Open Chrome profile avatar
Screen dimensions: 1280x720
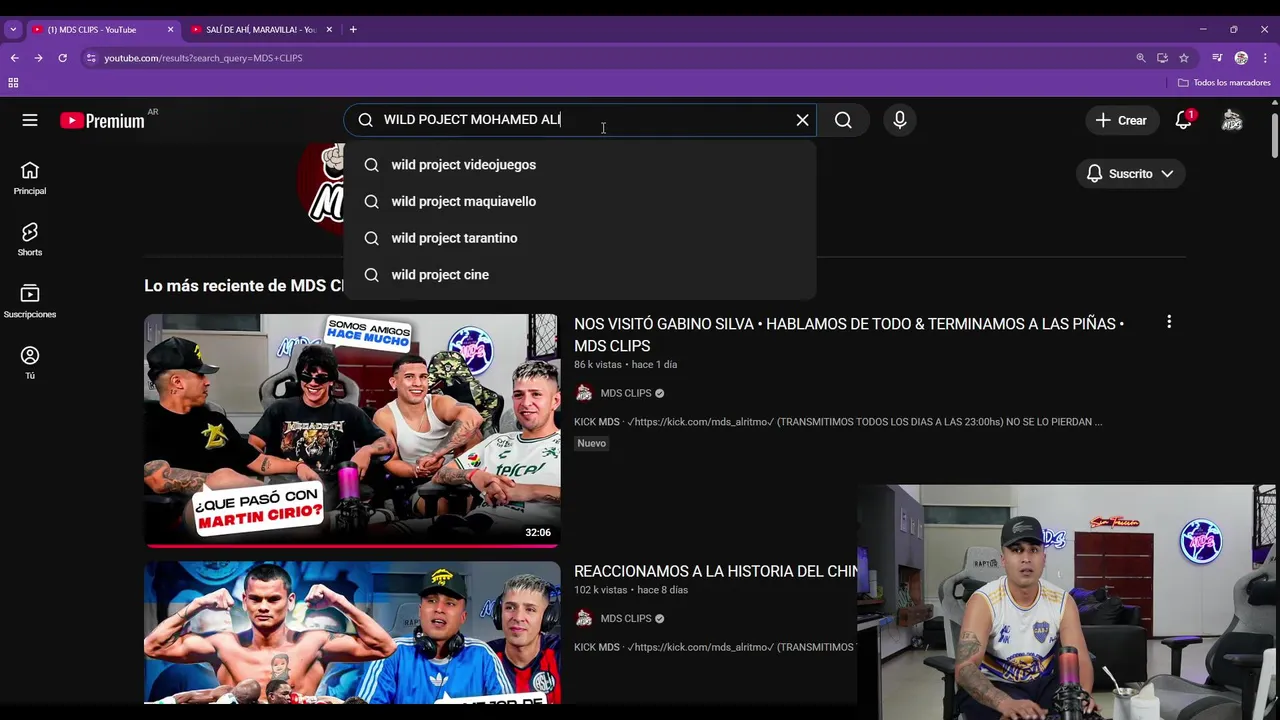pyautogui.click(x=1241, y=58)
